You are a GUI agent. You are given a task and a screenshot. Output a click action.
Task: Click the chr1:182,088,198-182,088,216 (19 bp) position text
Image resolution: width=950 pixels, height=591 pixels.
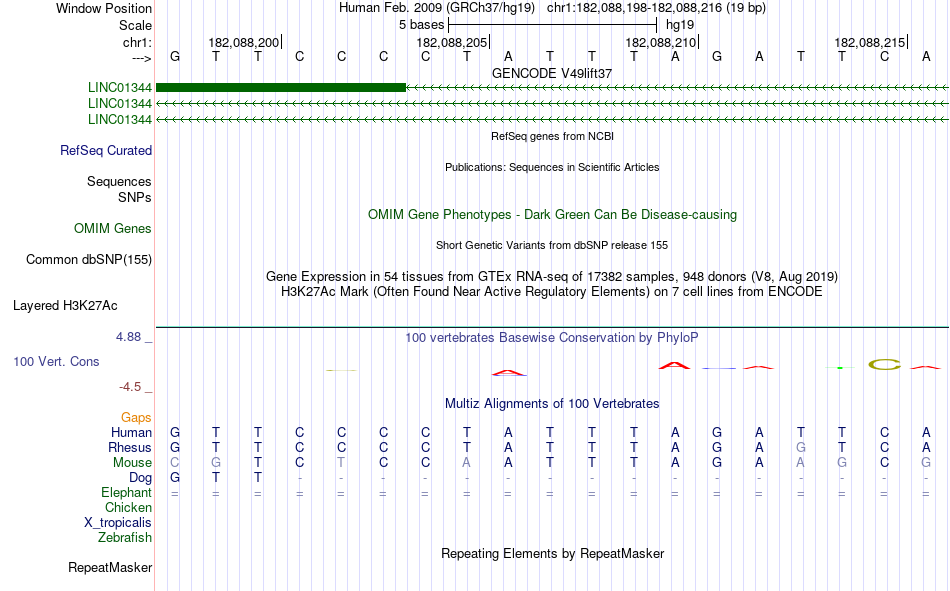click(x=656, y=8)
